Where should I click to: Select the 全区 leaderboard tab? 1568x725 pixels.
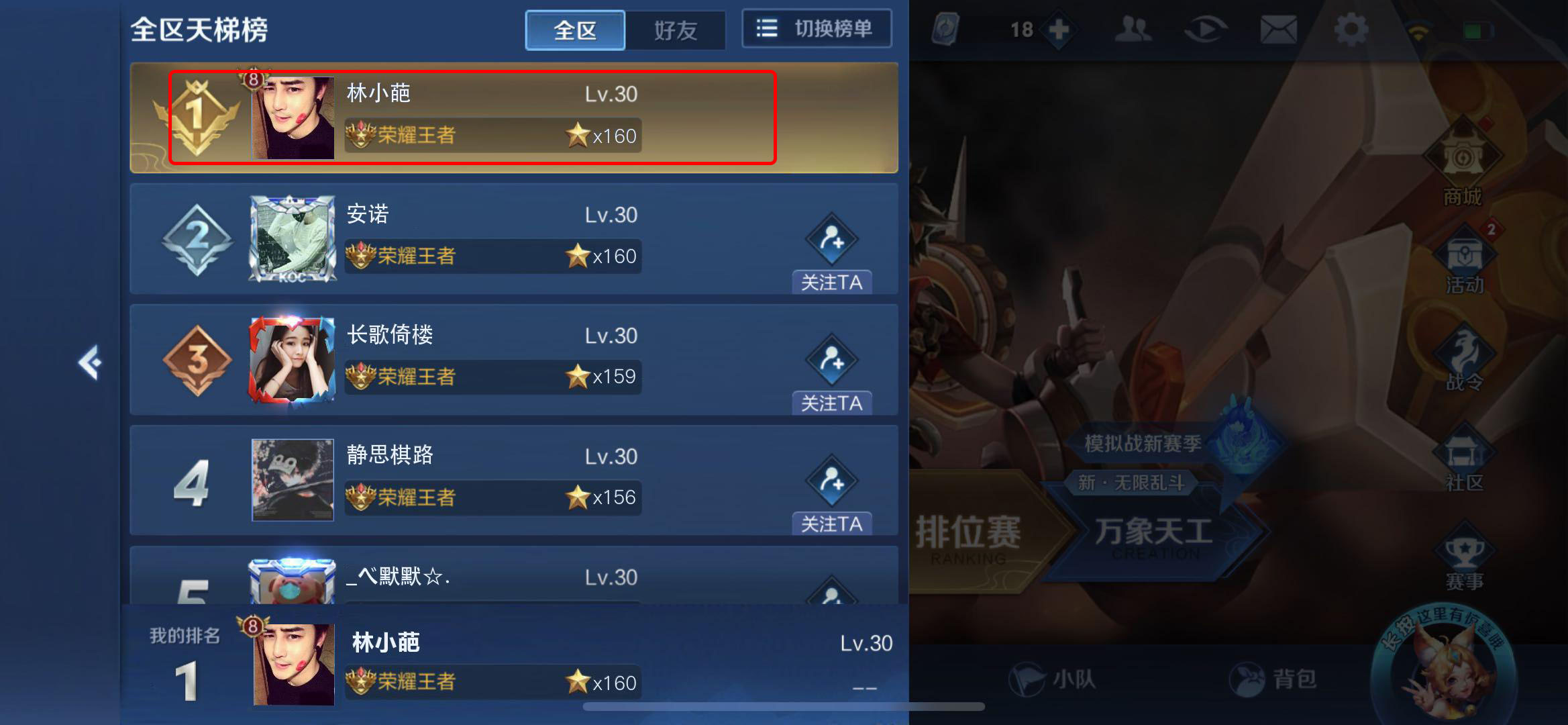click(575, 30)
